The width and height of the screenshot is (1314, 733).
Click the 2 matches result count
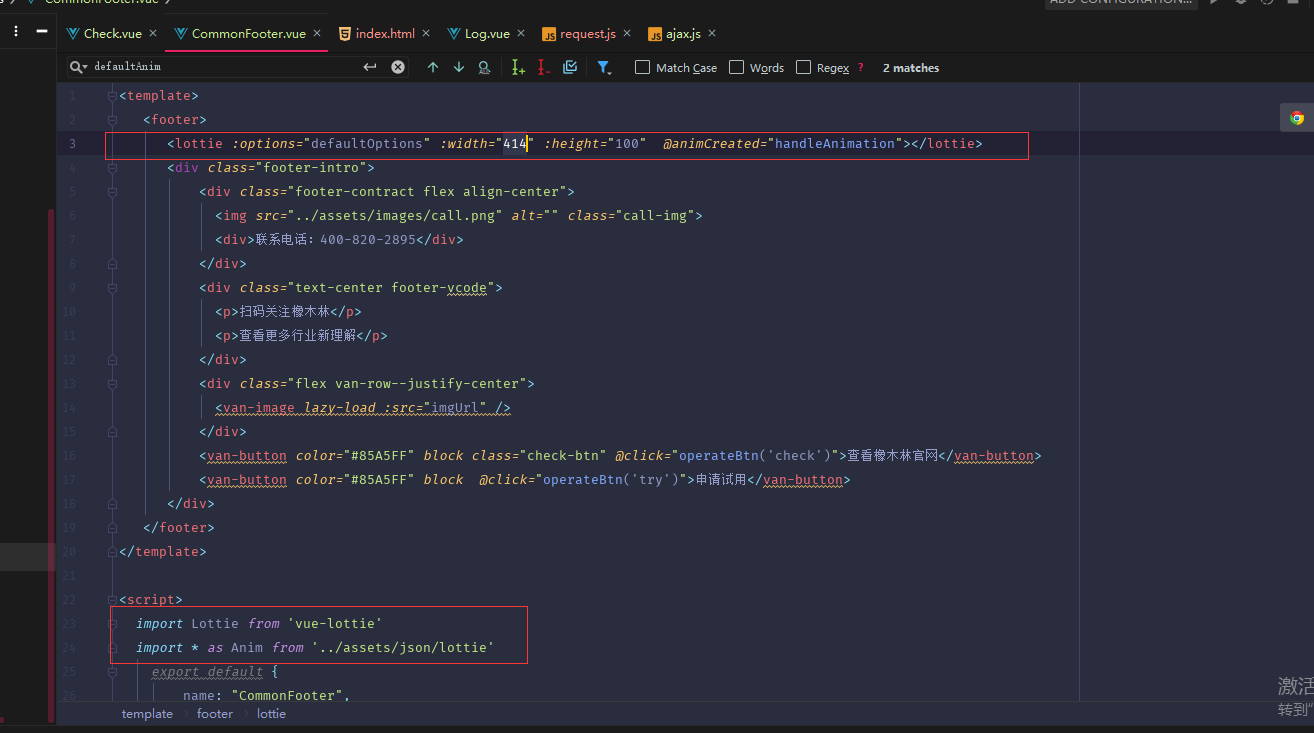[x=911, y=68]
